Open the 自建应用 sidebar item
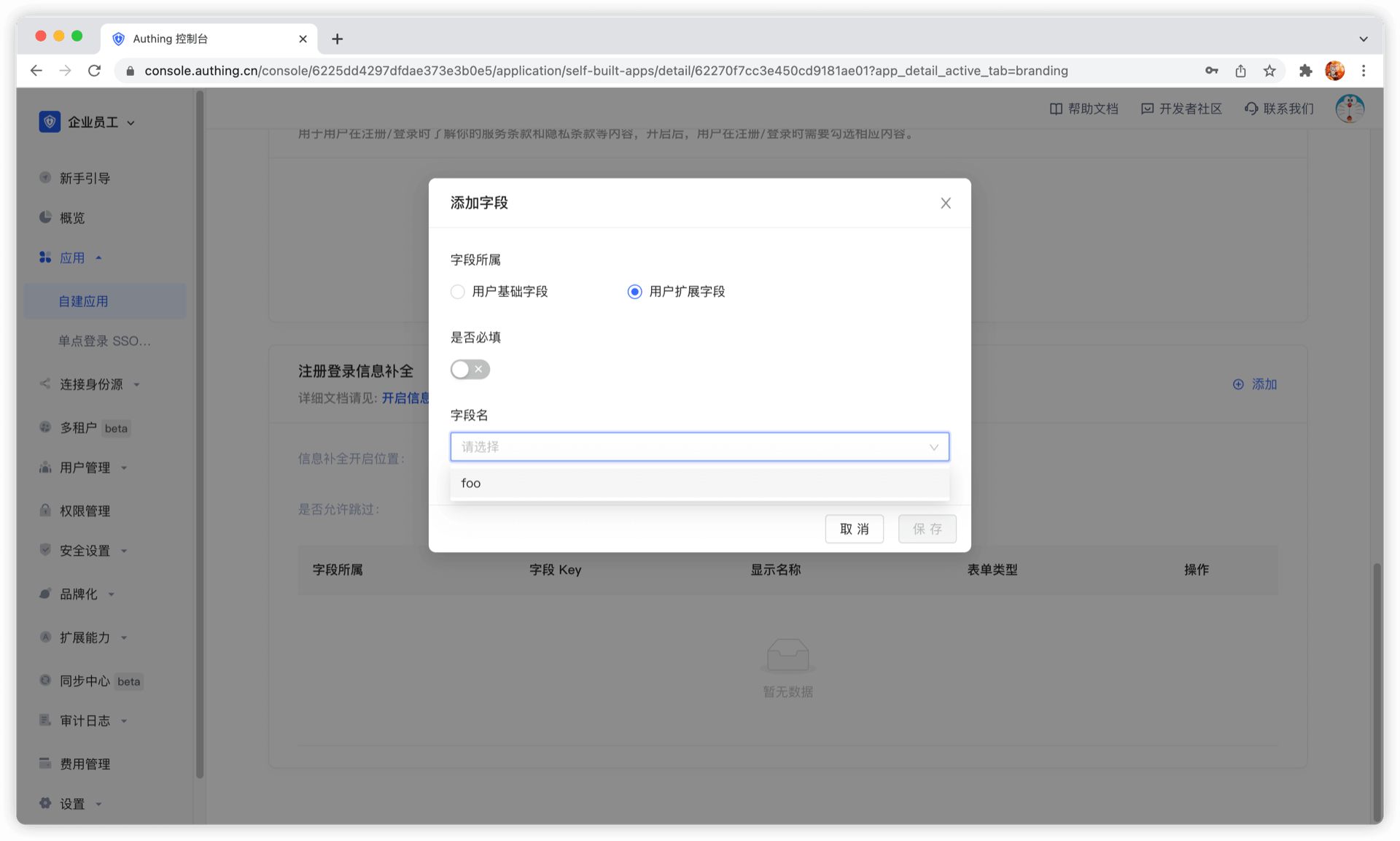Viewport: 1400px width, 841px height. (x=83, y=301)
